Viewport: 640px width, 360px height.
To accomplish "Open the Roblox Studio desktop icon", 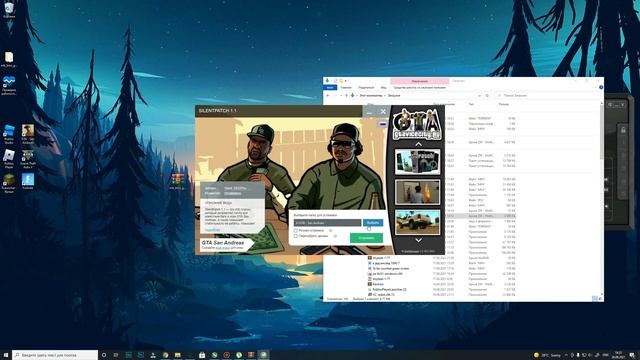I will coord(9,134).
